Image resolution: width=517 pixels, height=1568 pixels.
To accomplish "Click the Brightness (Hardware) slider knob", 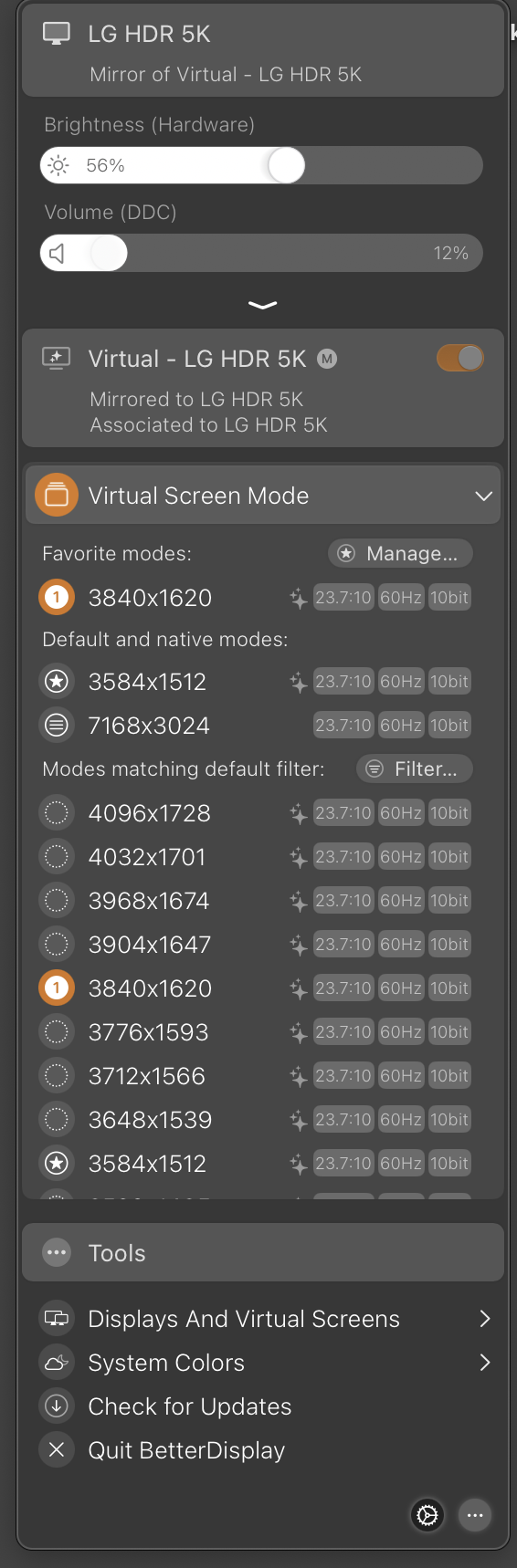I will (286, 165).
